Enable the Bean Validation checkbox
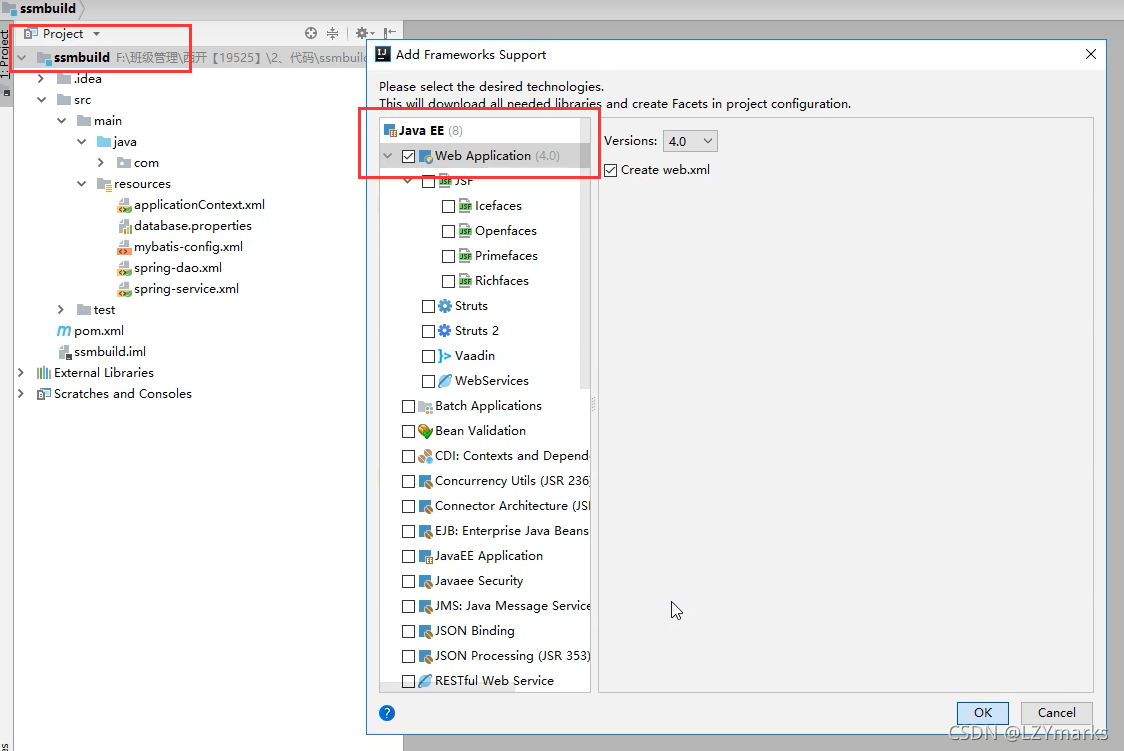 click(x=409, y=431)
